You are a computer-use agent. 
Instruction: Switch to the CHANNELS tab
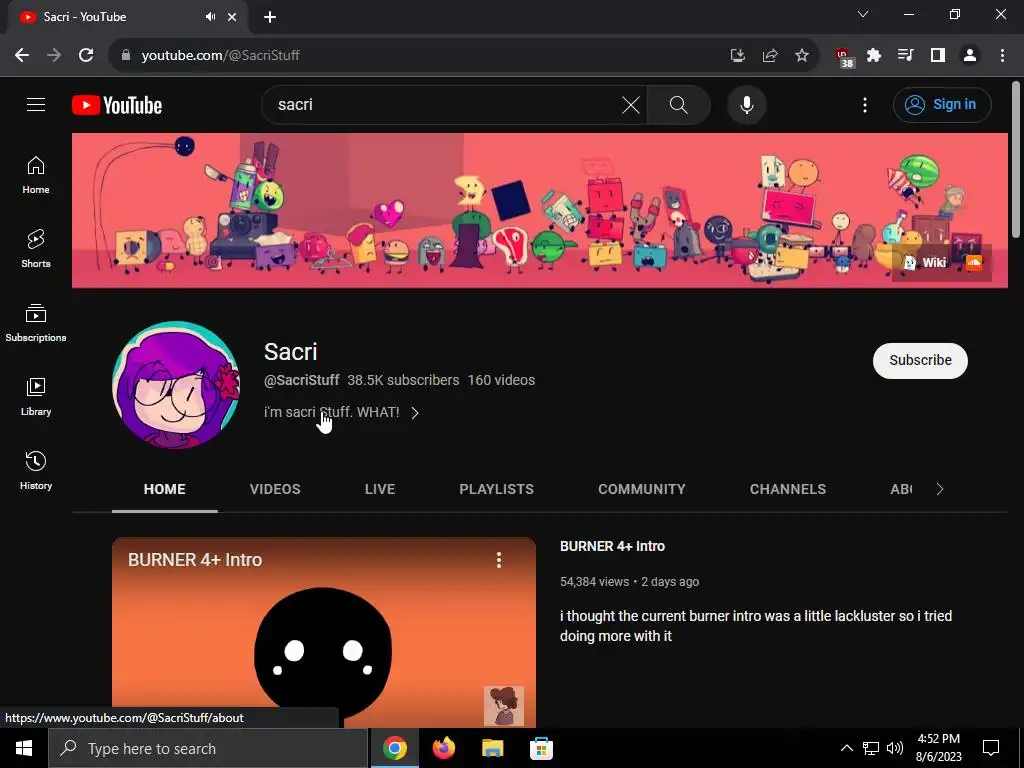click(x=788, y=489)
